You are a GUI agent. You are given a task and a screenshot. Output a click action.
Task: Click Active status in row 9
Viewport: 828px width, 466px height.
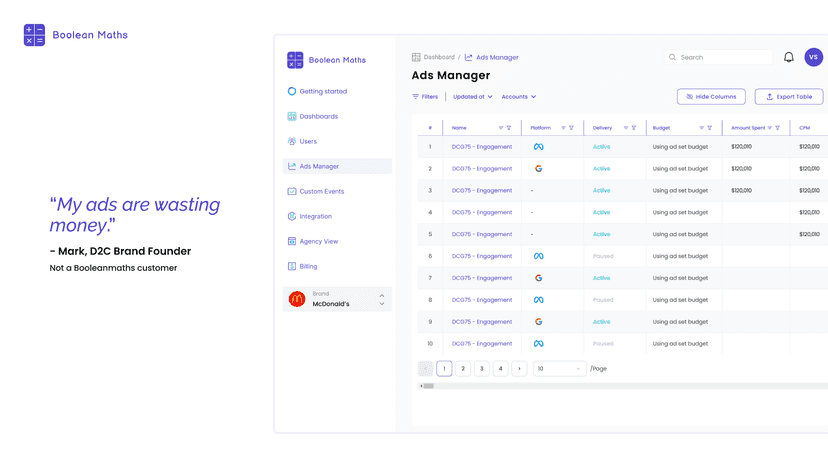[601, 322]
